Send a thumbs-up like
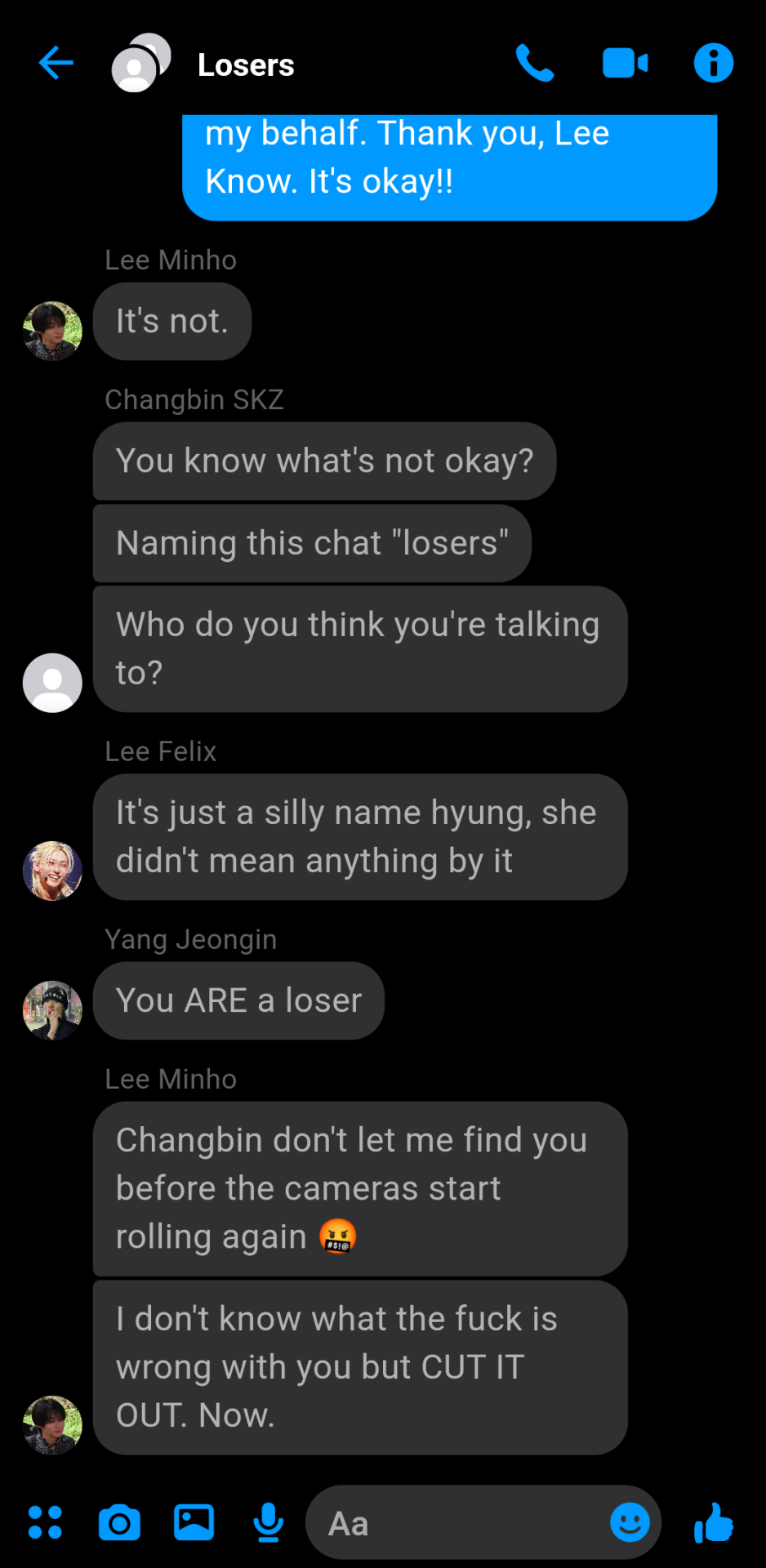 coord(713,1522)
